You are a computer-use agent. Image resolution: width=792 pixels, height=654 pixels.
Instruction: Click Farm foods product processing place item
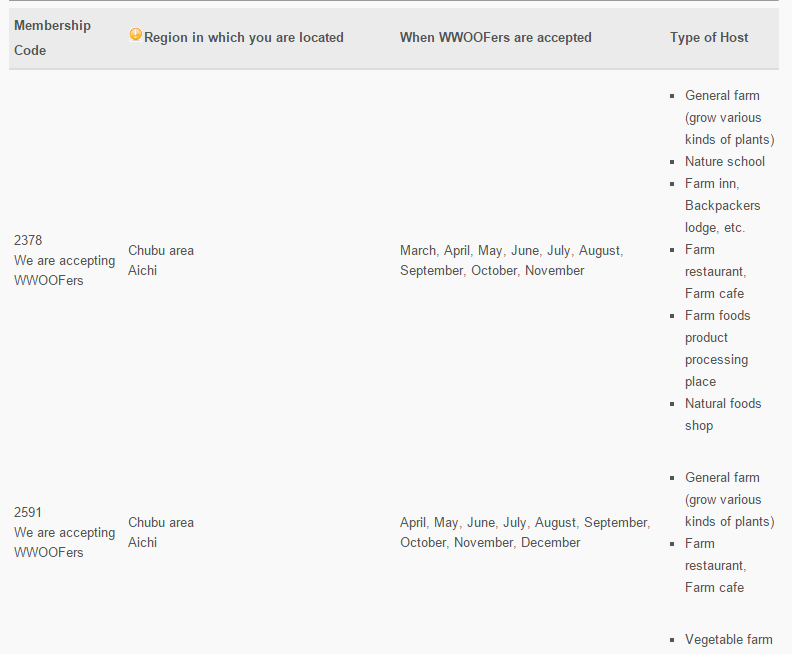pyautogui.click(x=718, y=348)
